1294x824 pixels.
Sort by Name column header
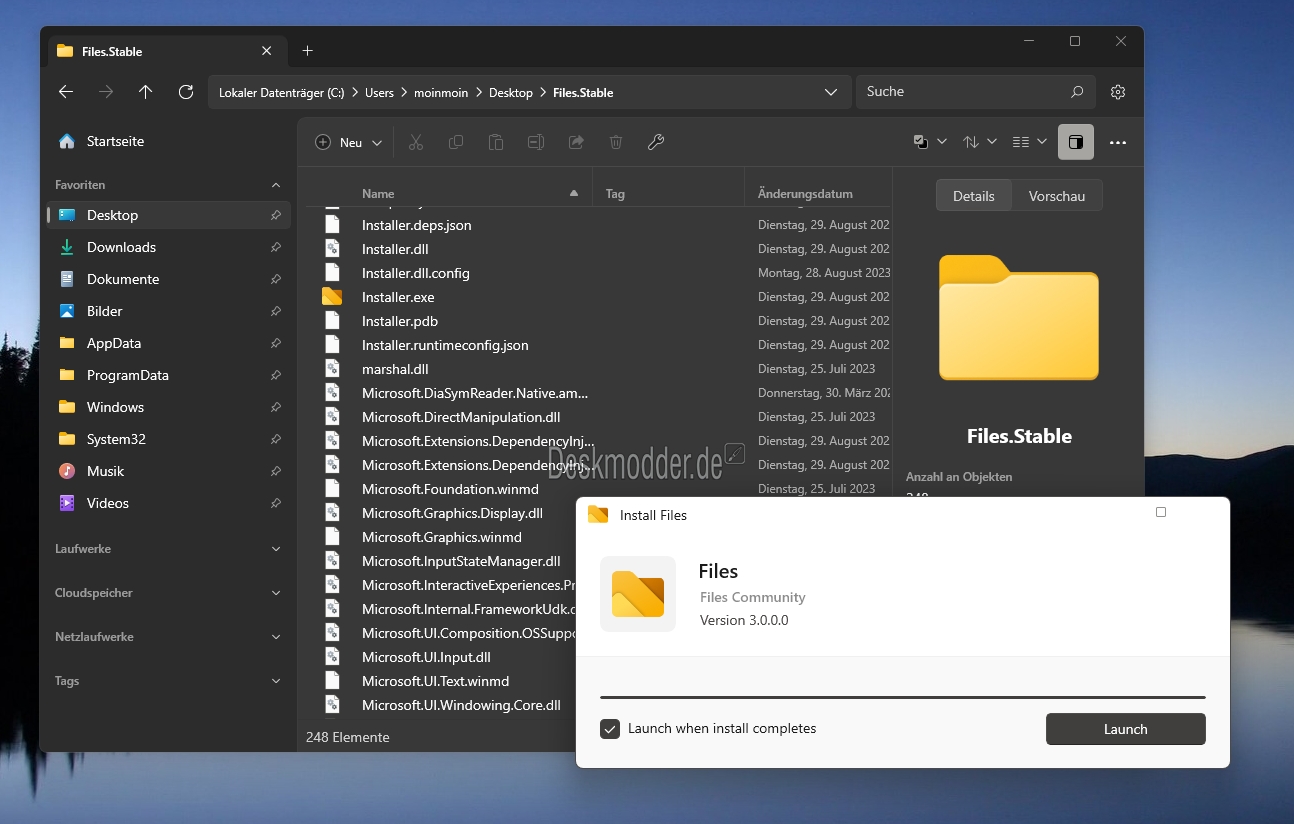[x=378, y=194]
